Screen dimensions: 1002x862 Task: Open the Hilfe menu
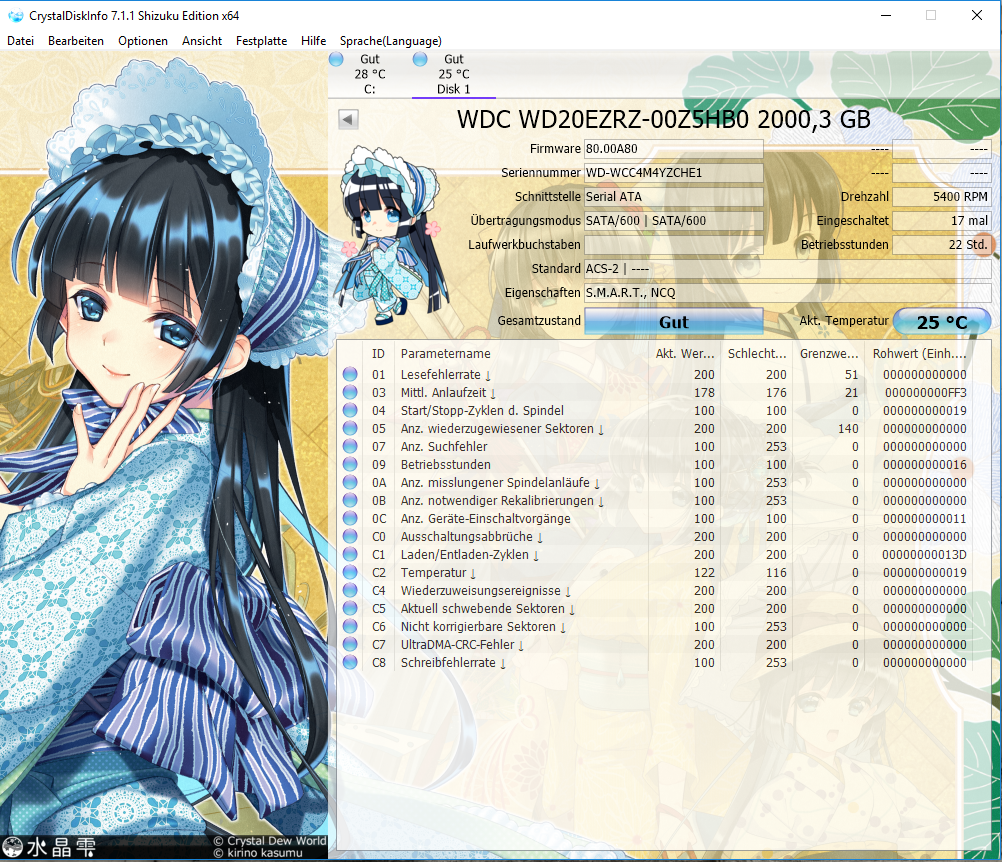pyautogui.click(x=313, y=41)
